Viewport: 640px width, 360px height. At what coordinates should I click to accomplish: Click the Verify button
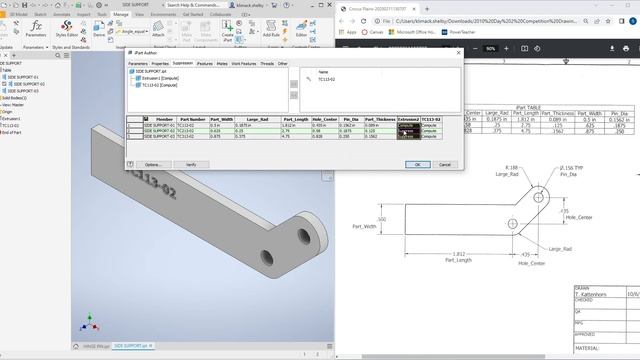point(191,164)
